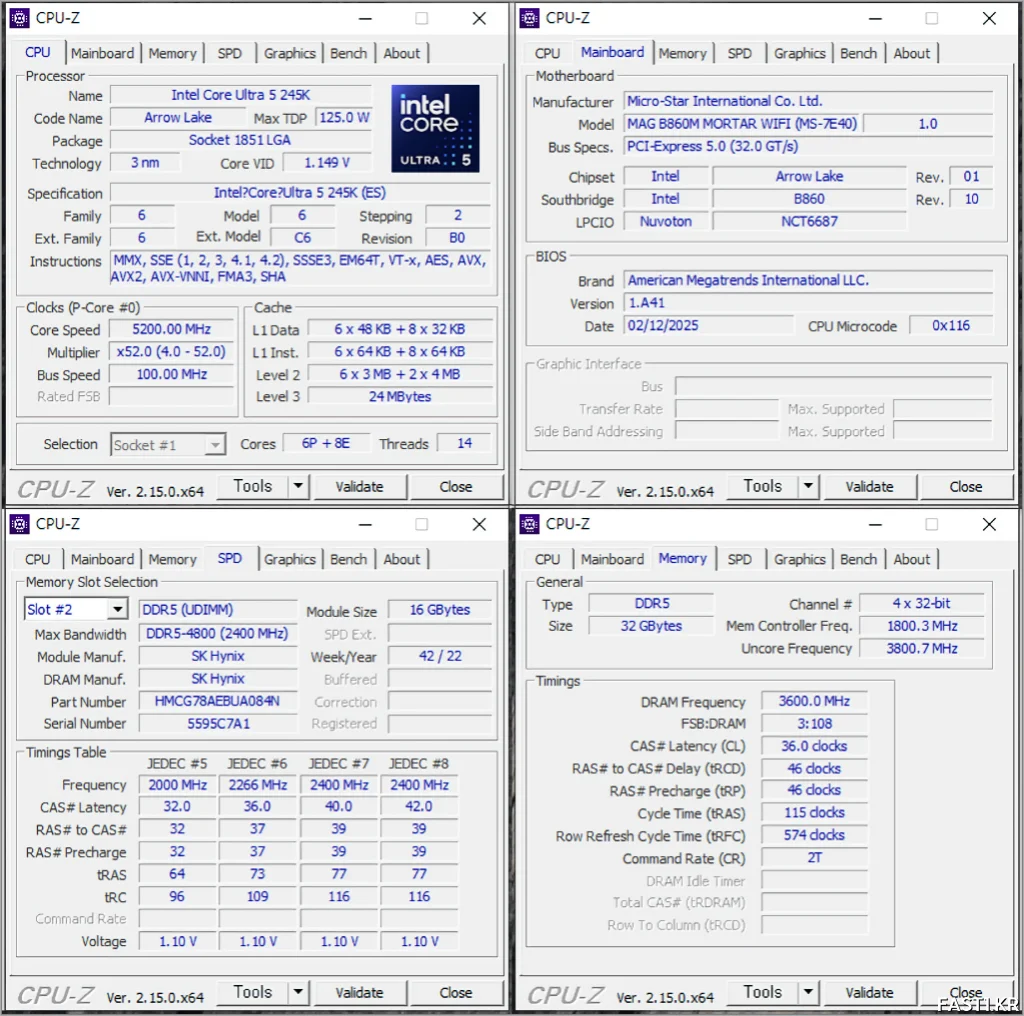Viewport: 1024px width, 1016px height.
Task: Click the DRAM Frequency value '3600.0 MHz'
Action: click(814, 701)
